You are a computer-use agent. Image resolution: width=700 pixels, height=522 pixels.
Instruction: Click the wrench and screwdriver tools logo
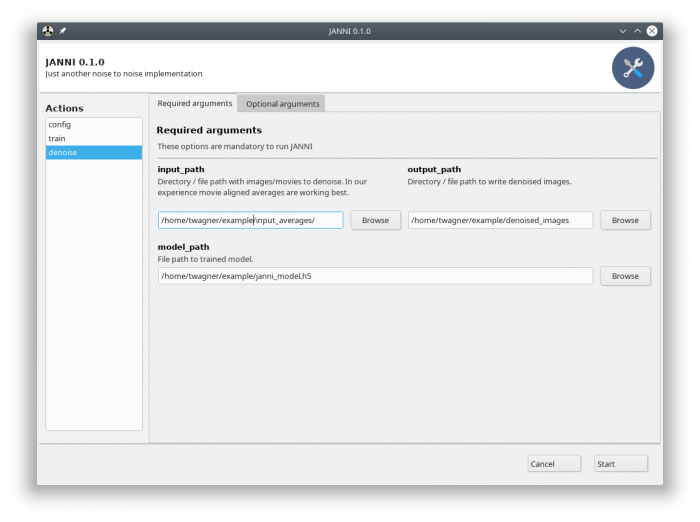coord(633,68)
